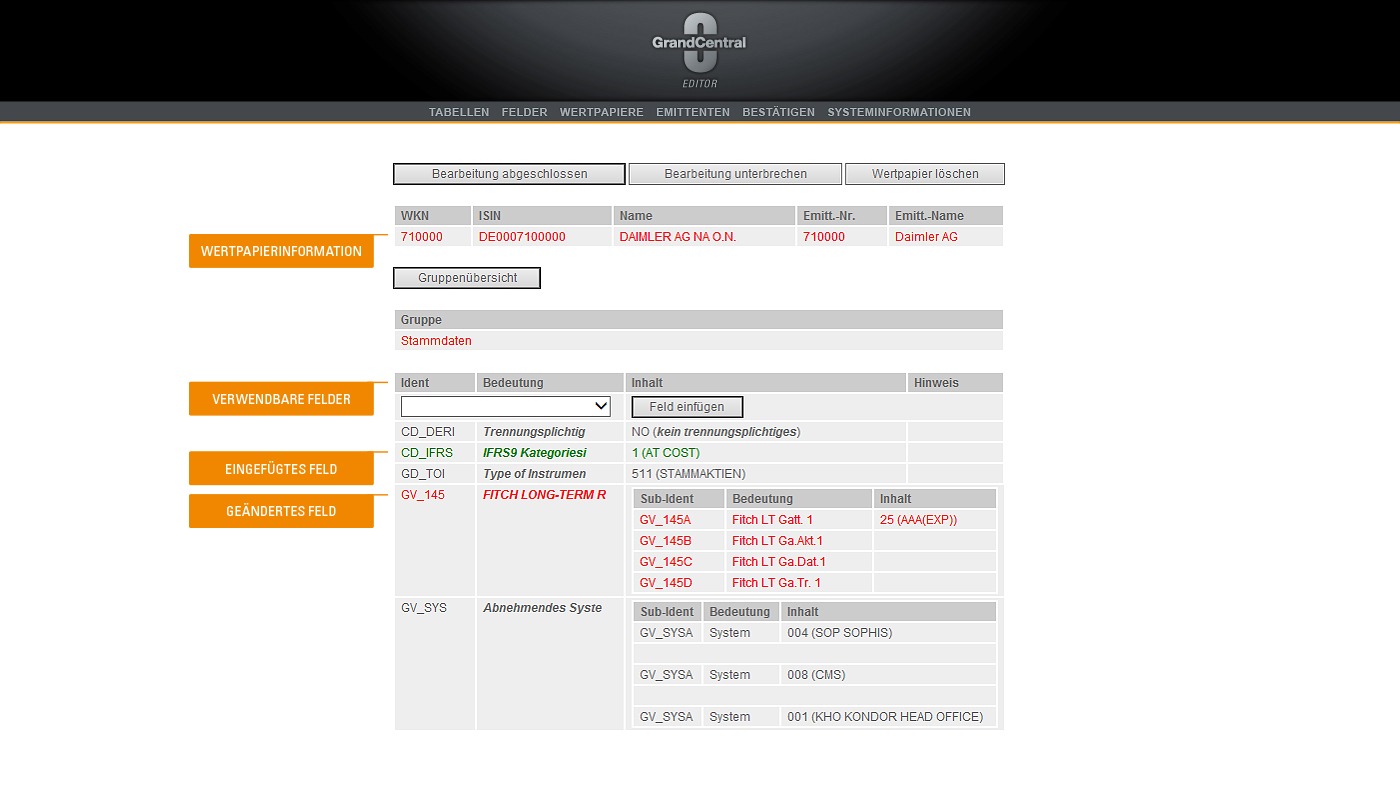Click sub-ident GV_145C
This screenshot has width=1400, height=794.
point(666,562)
